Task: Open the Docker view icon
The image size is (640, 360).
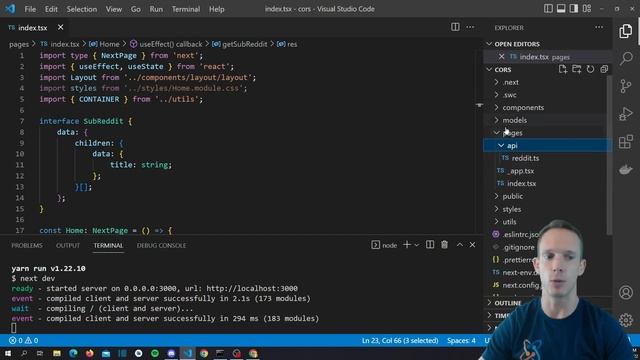Action: click(x=625, y=169)
